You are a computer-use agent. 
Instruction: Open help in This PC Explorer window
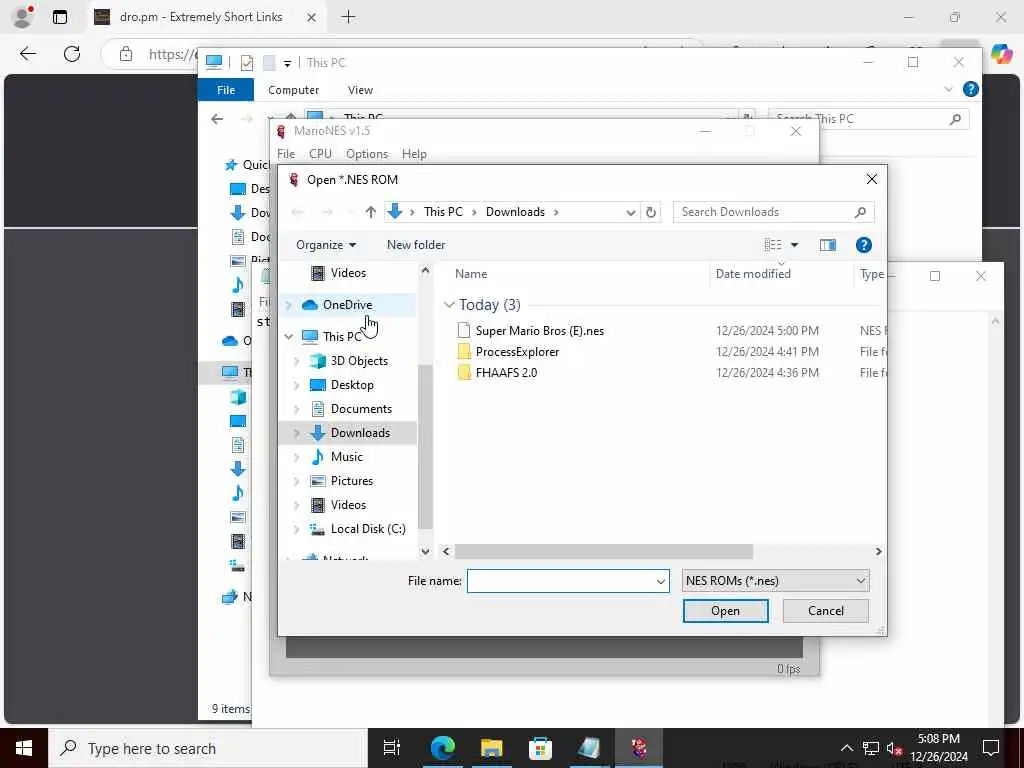(970, 89)
